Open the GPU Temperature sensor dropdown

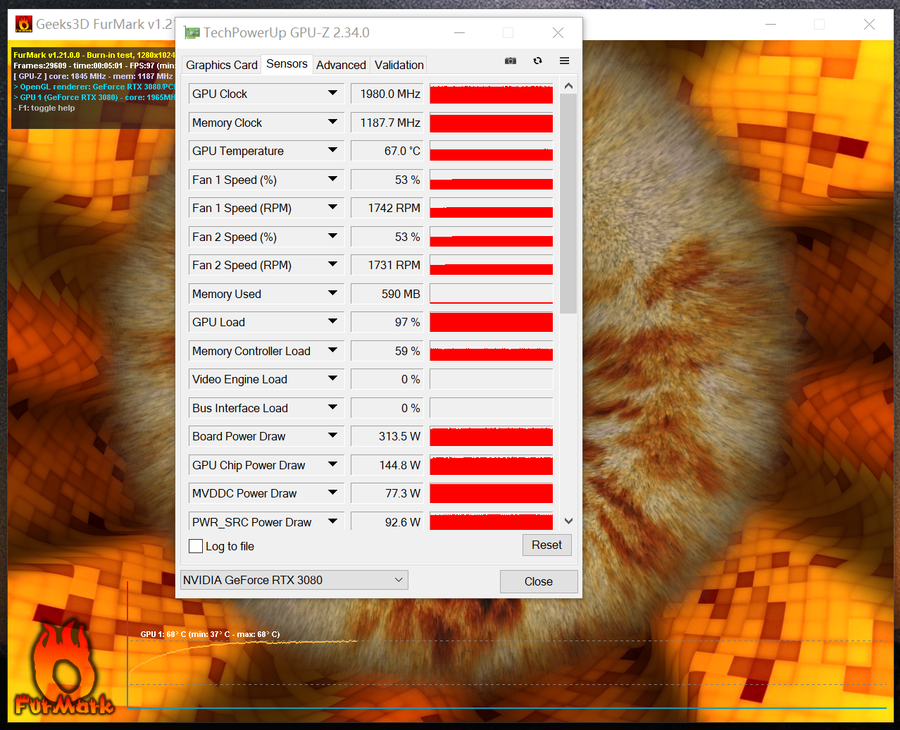332,151
